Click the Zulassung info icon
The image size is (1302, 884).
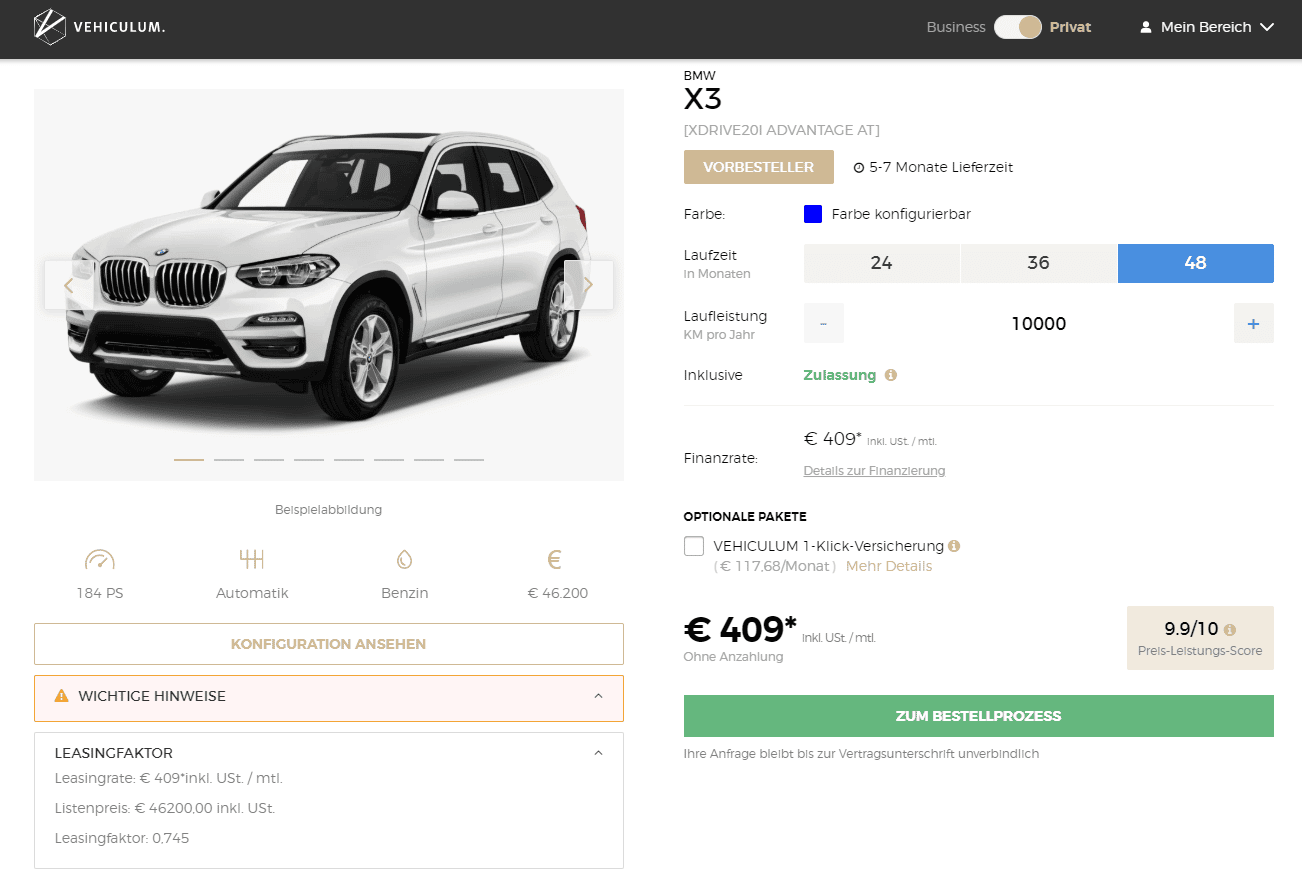[x=890, y=375]
